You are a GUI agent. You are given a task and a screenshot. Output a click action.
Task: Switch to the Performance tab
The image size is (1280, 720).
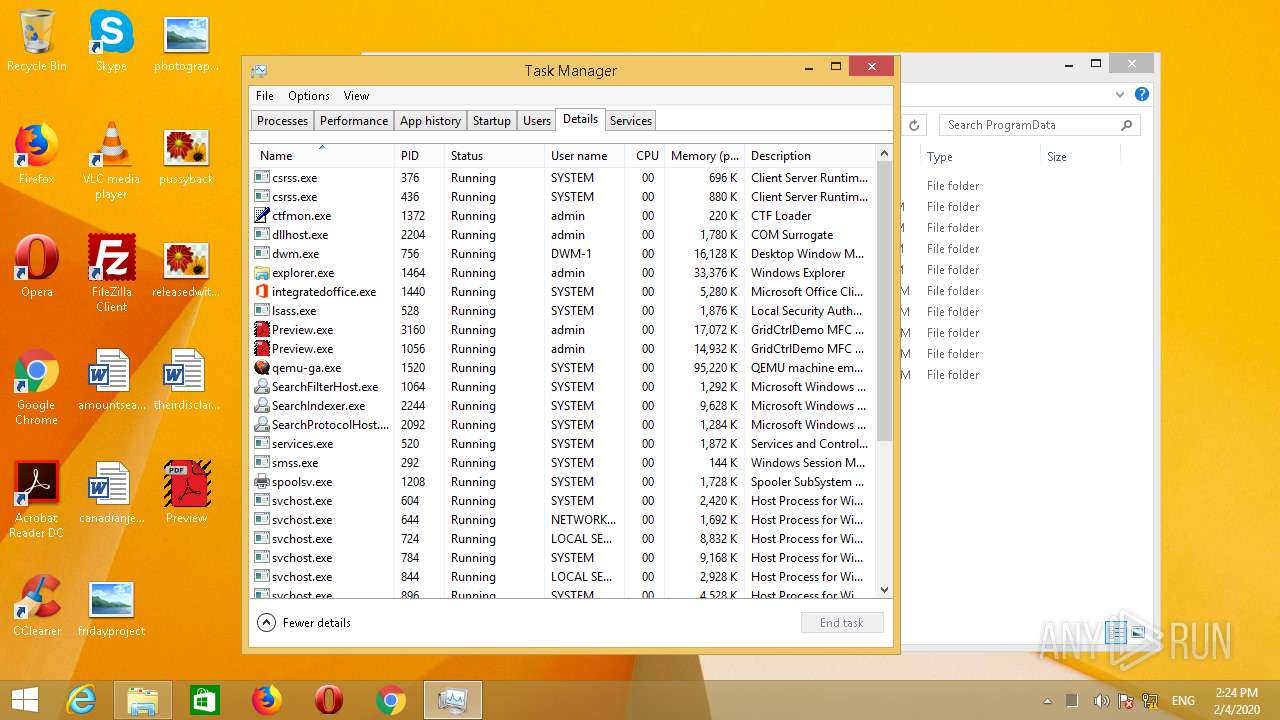[353, 120]
